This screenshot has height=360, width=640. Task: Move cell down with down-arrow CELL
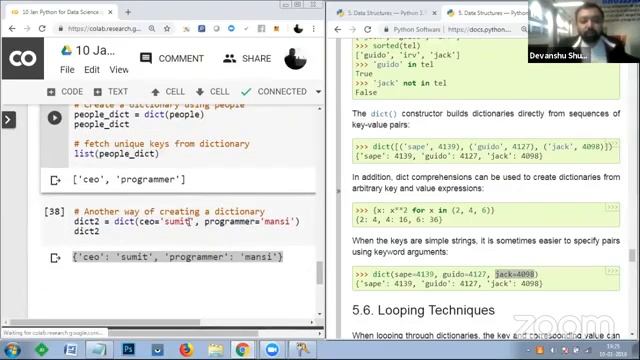tap(212, 92)
